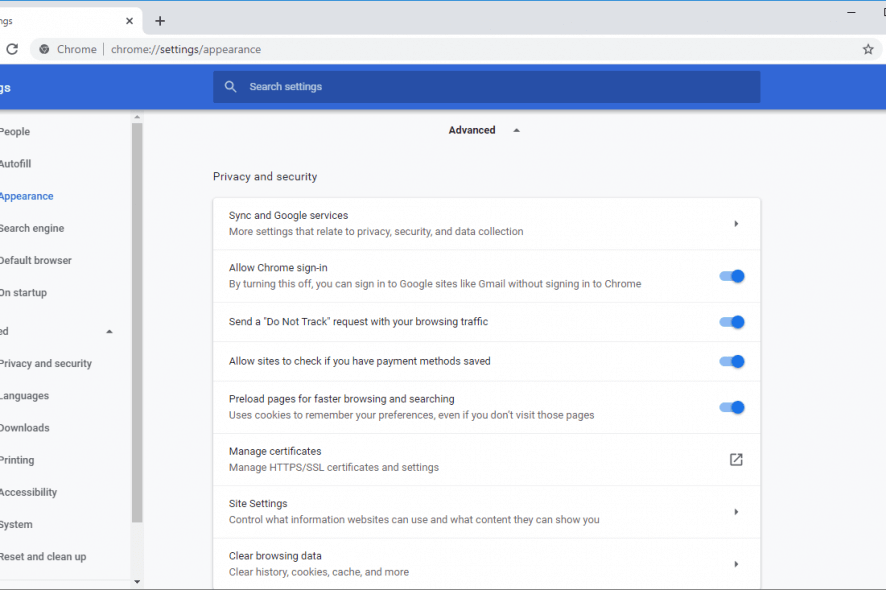Go to Autofill settings section
886x590 pixels.
point(15,164)
